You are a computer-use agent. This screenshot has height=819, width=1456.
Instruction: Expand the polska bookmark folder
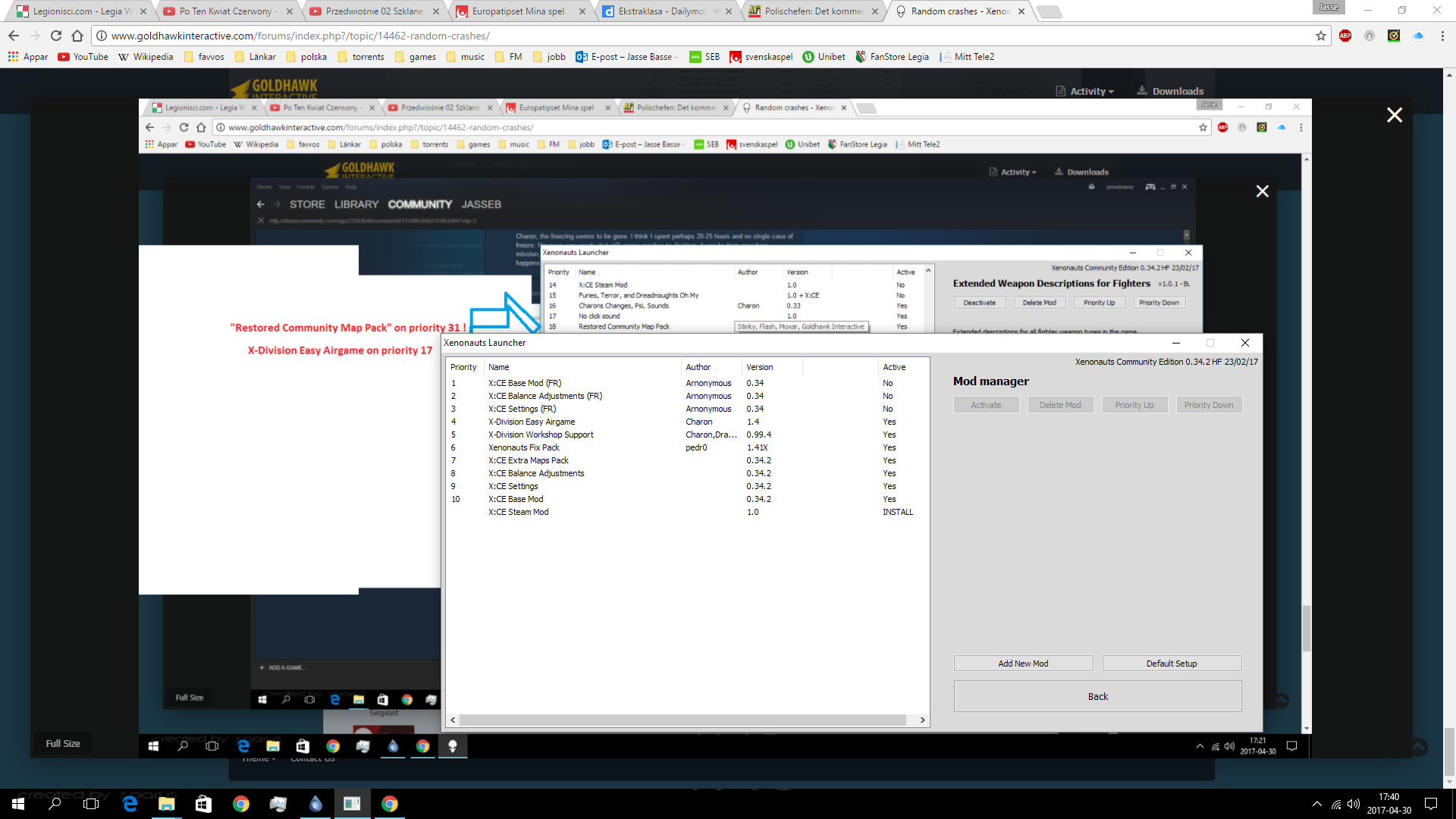(306, 57)
